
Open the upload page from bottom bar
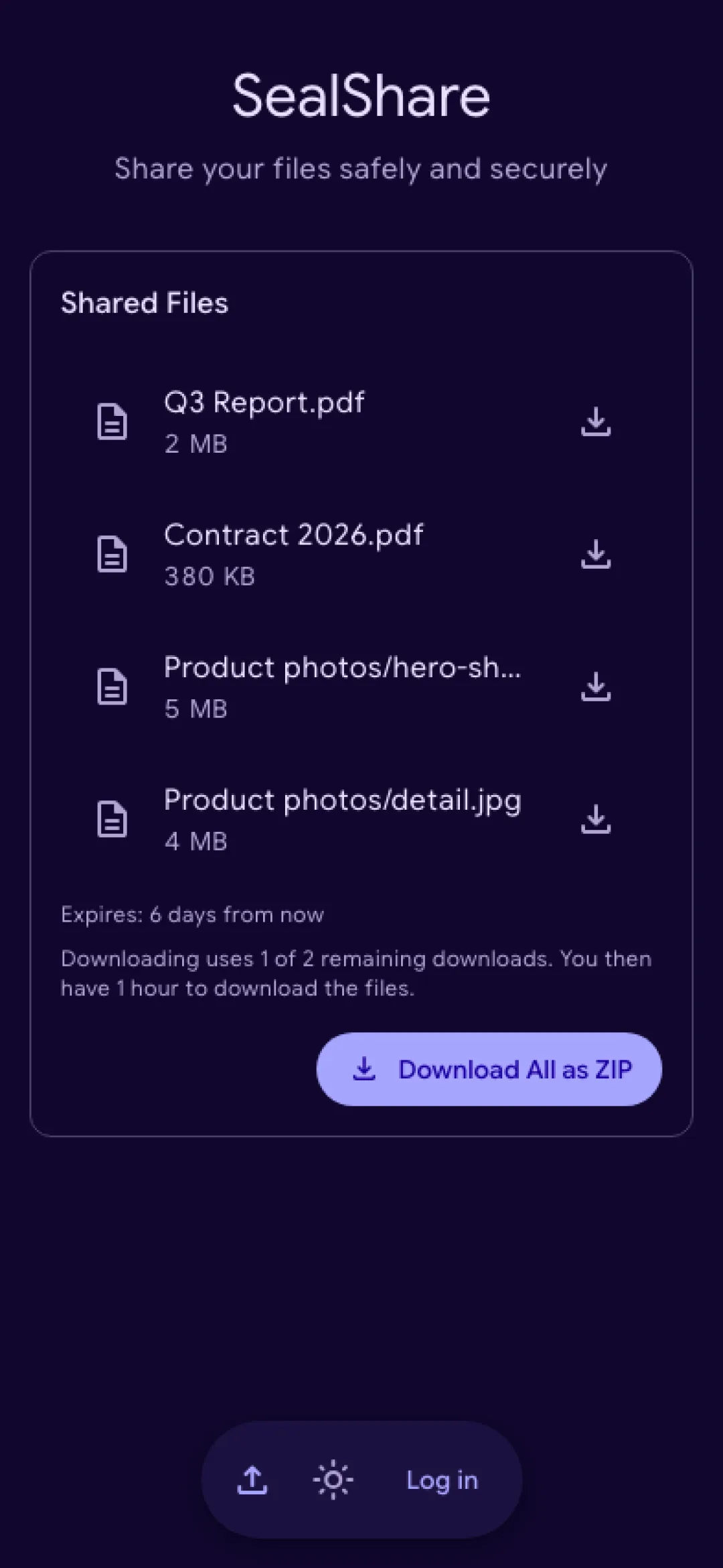tap(252, 1480)
